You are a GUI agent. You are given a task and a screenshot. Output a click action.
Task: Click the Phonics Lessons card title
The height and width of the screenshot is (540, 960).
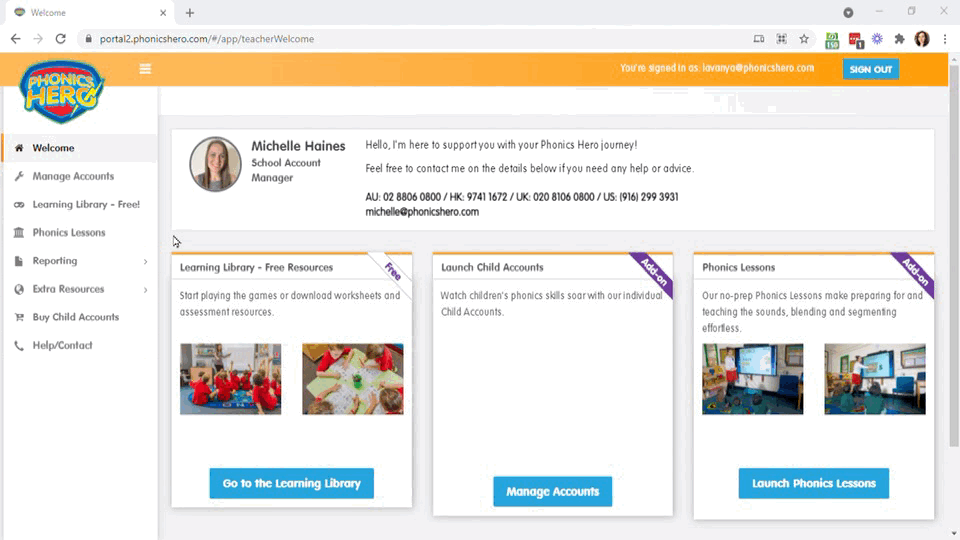pos(738,268)
